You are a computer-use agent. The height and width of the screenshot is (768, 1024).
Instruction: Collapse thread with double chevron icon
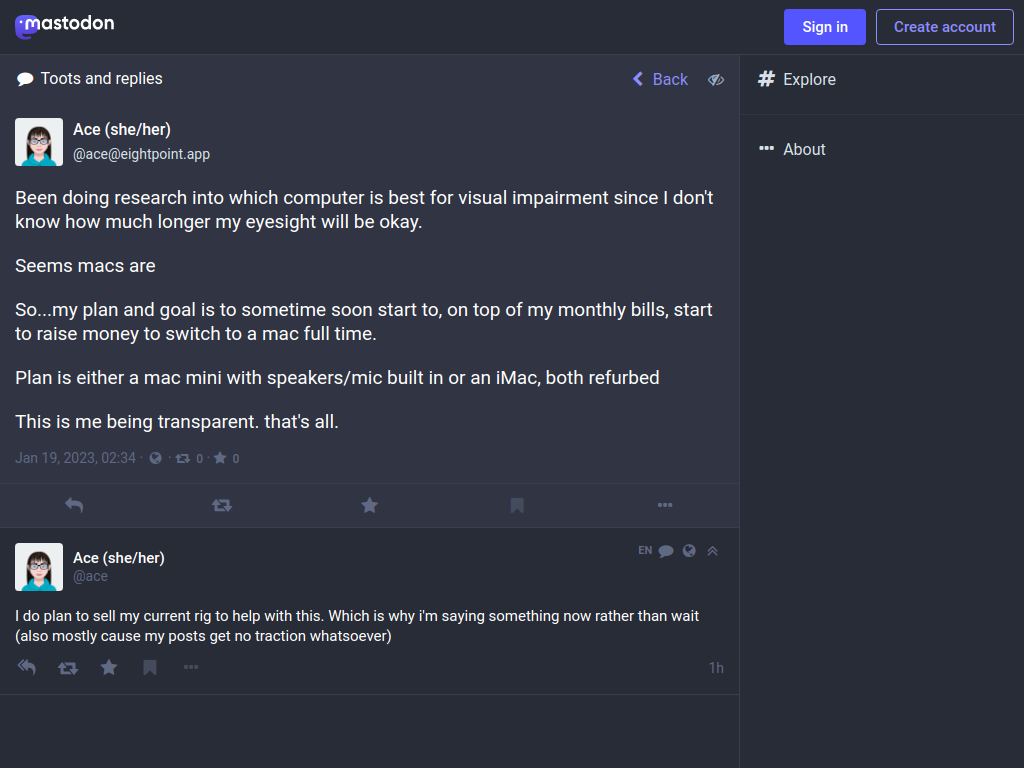[x=712, y=551]
